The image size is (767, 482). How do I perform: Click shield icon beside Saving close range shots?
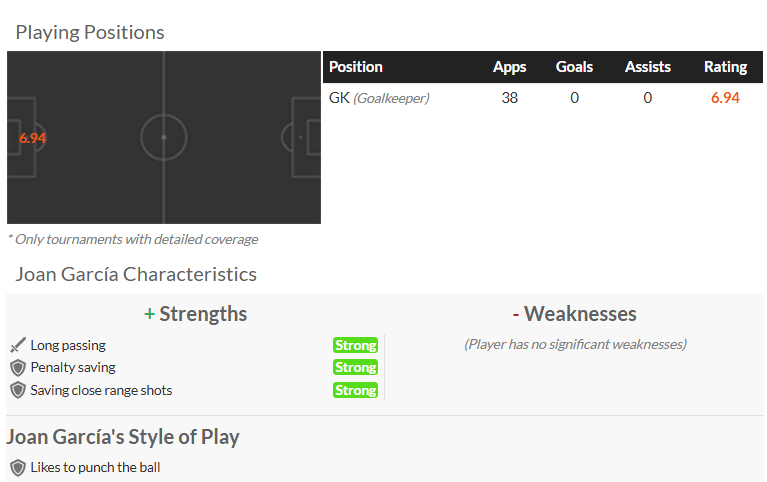[x=17, y=390]
